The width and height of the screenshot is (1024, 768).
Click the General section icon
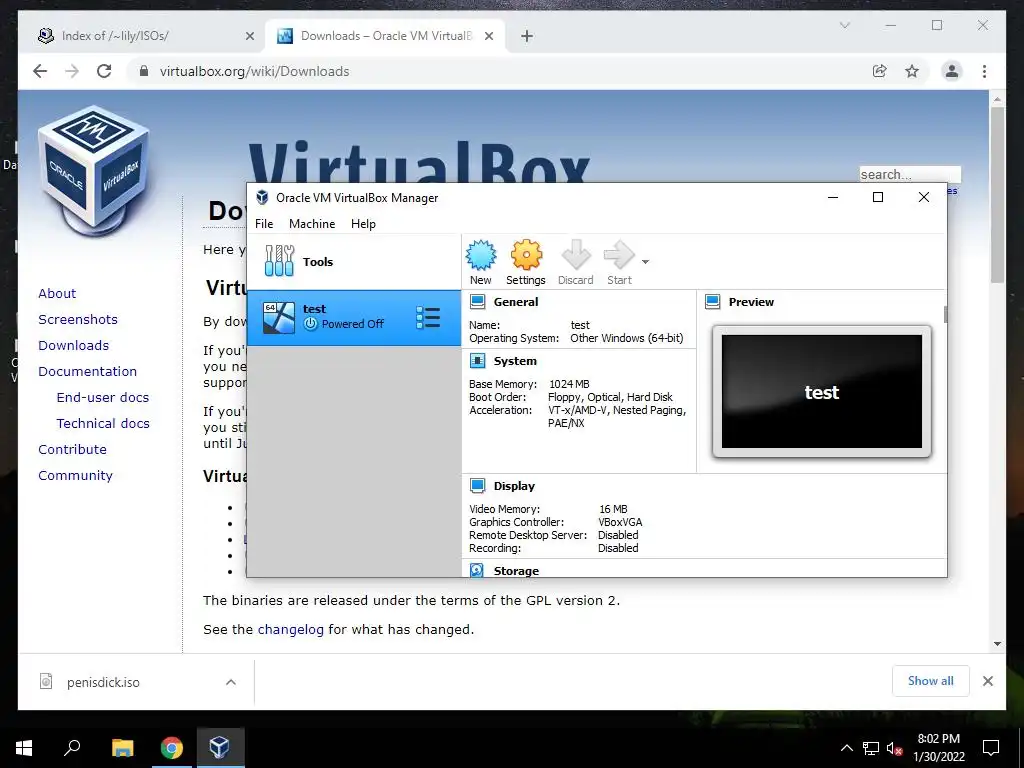477,302
